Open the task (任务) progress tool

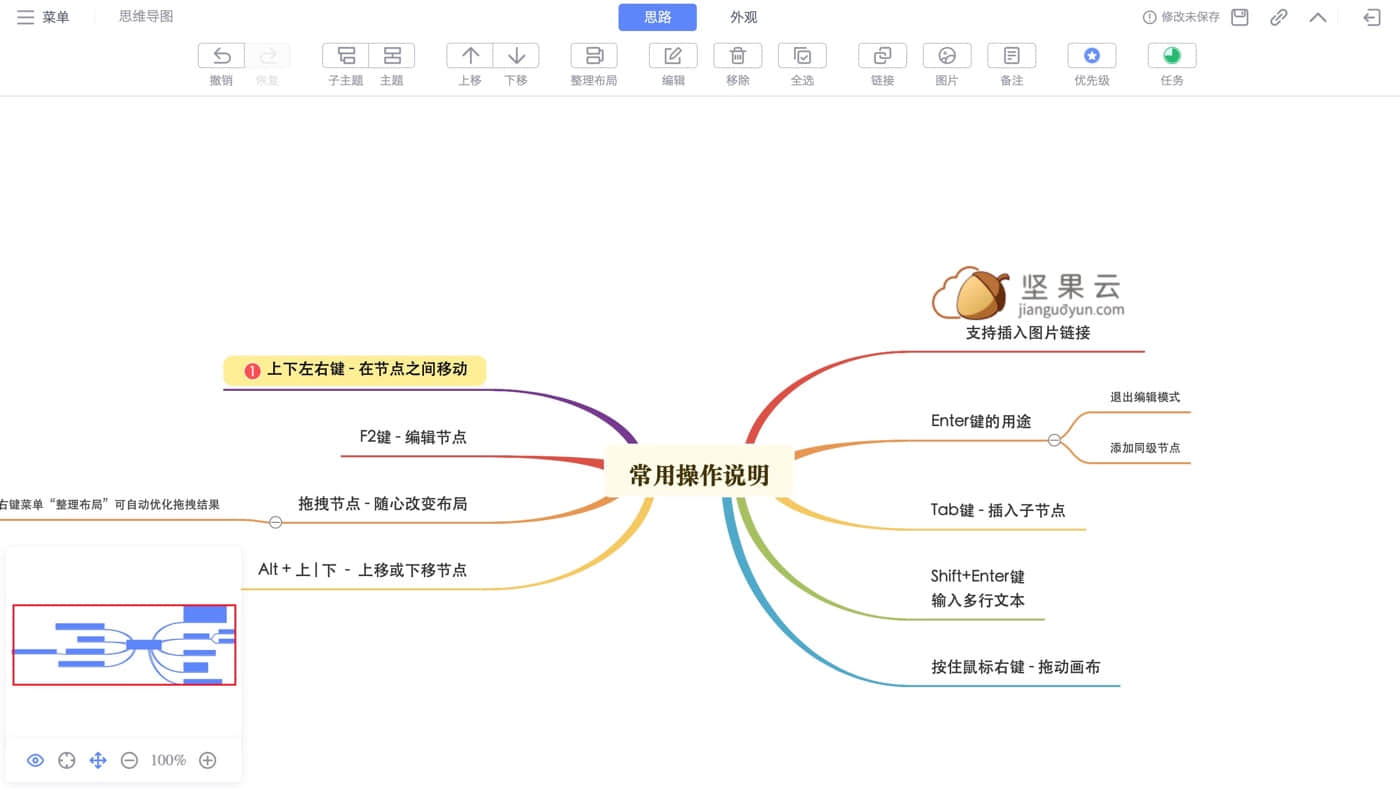(x=1172, y=56)
